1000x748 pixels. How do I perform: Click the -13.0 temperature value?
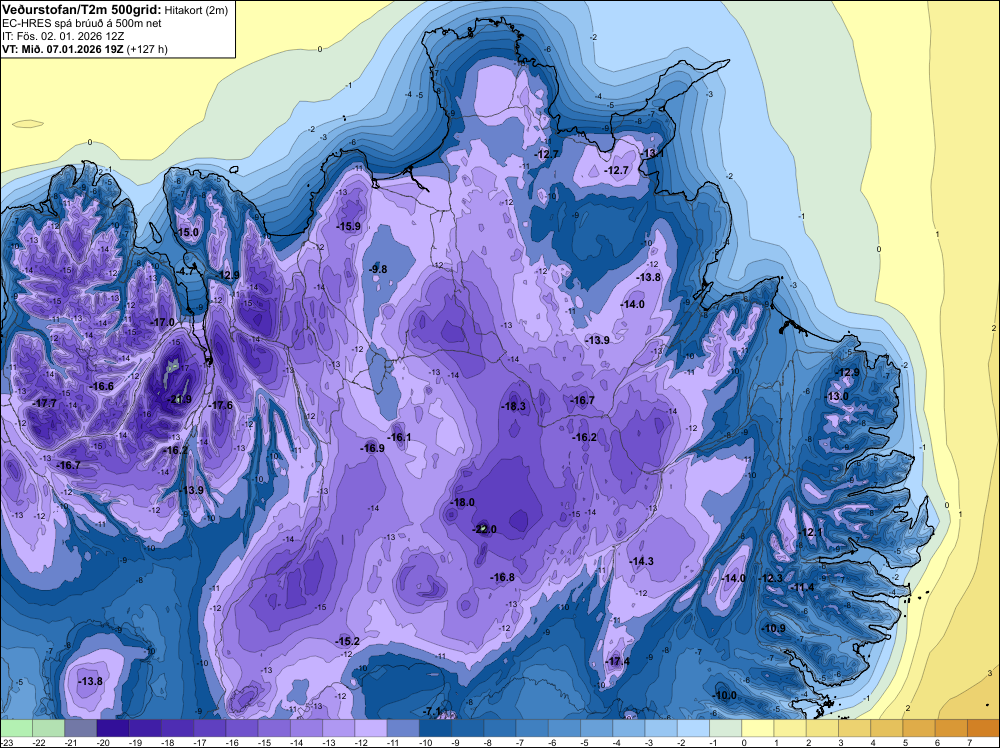[837, 396]
